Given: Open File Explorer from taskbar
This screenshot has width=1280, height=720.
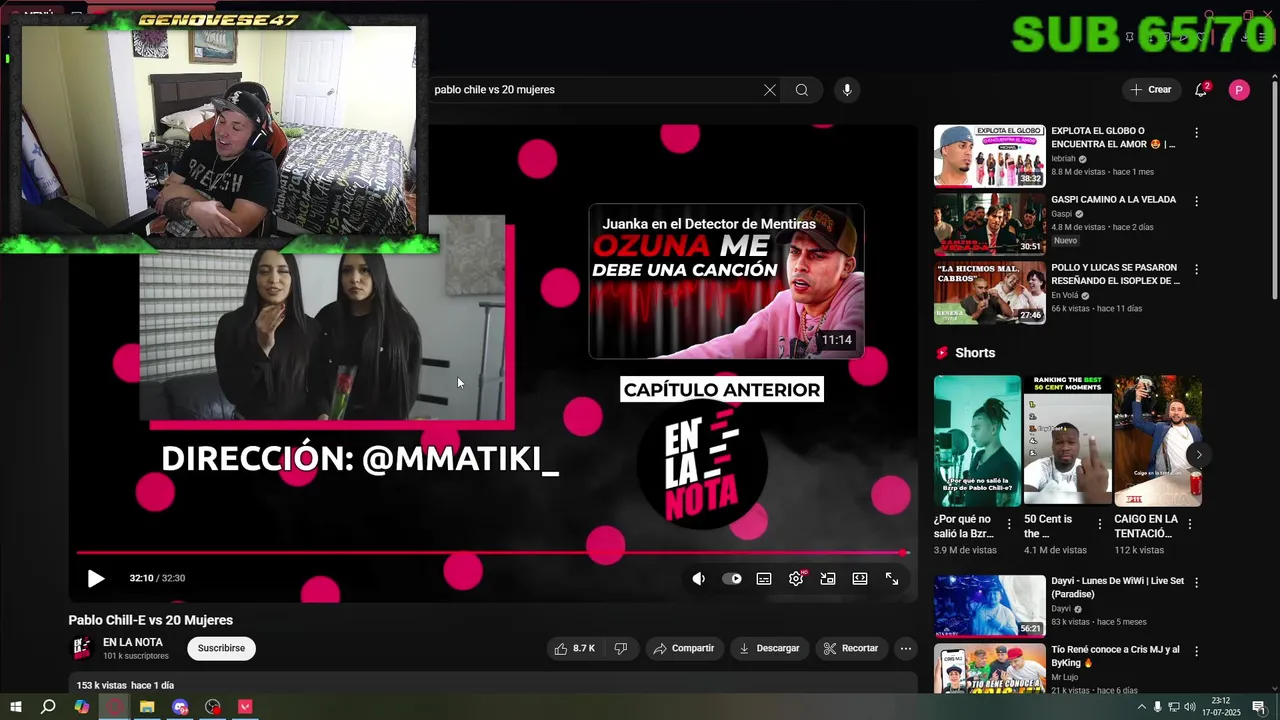Looking at the screenshot, I should (x=147, y=707).
